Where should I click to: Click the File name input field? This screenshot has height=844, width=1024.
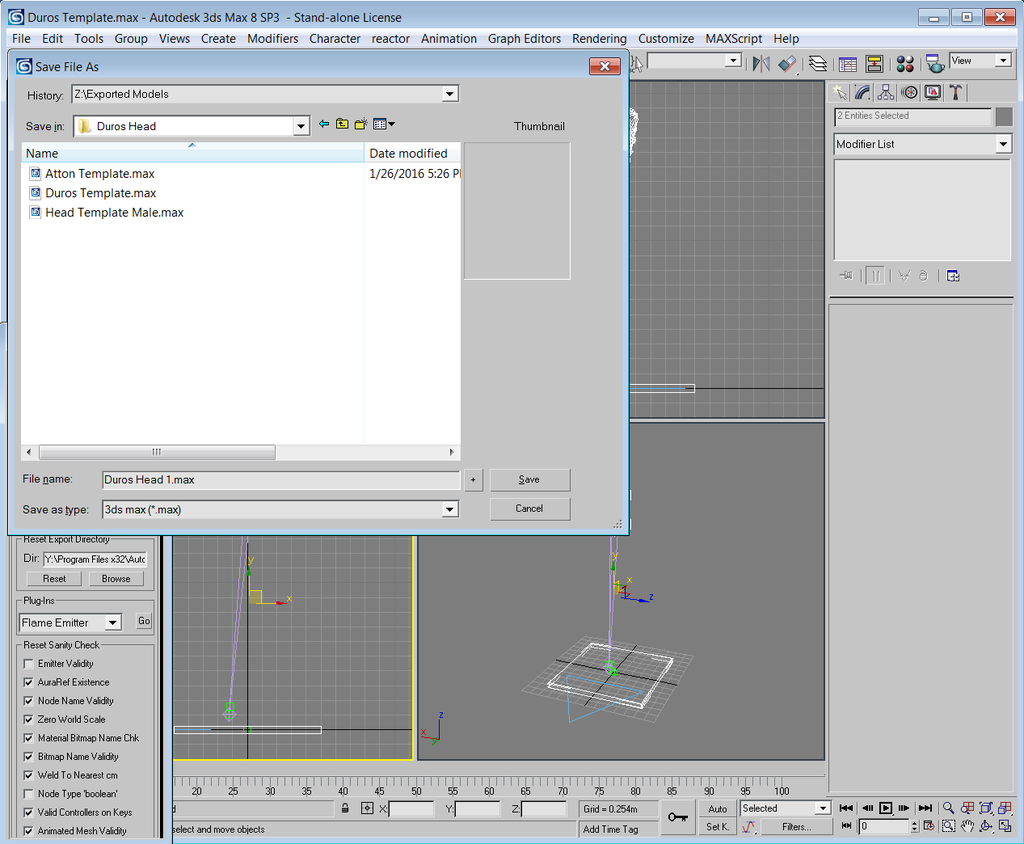click(x=281, y=479)
